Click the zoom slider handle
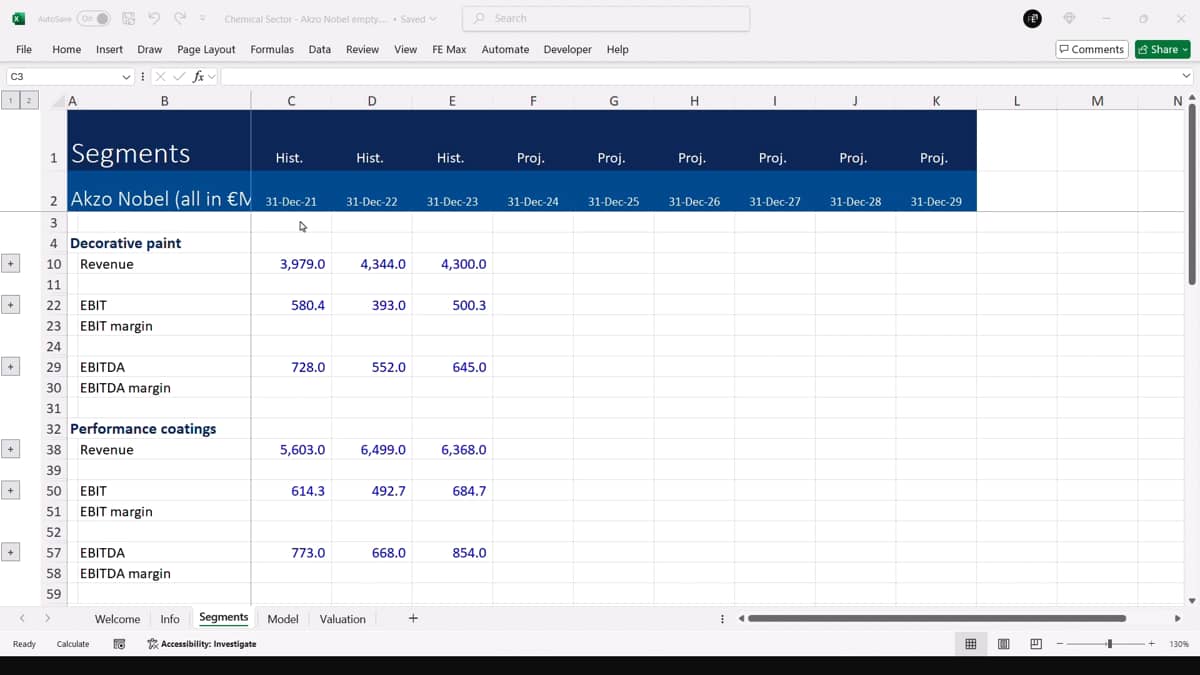The height and width of the screenshot is (675, 1200). coord(1109,644)
